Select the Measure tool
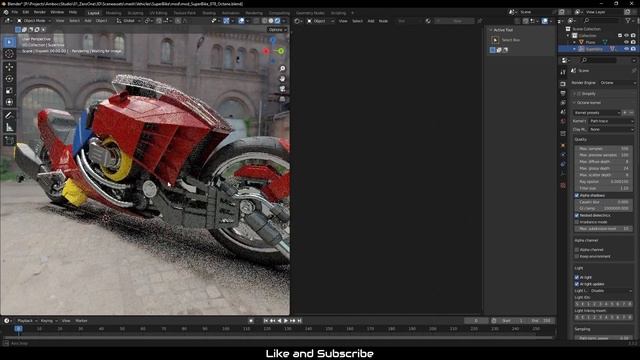 (9, 128)
